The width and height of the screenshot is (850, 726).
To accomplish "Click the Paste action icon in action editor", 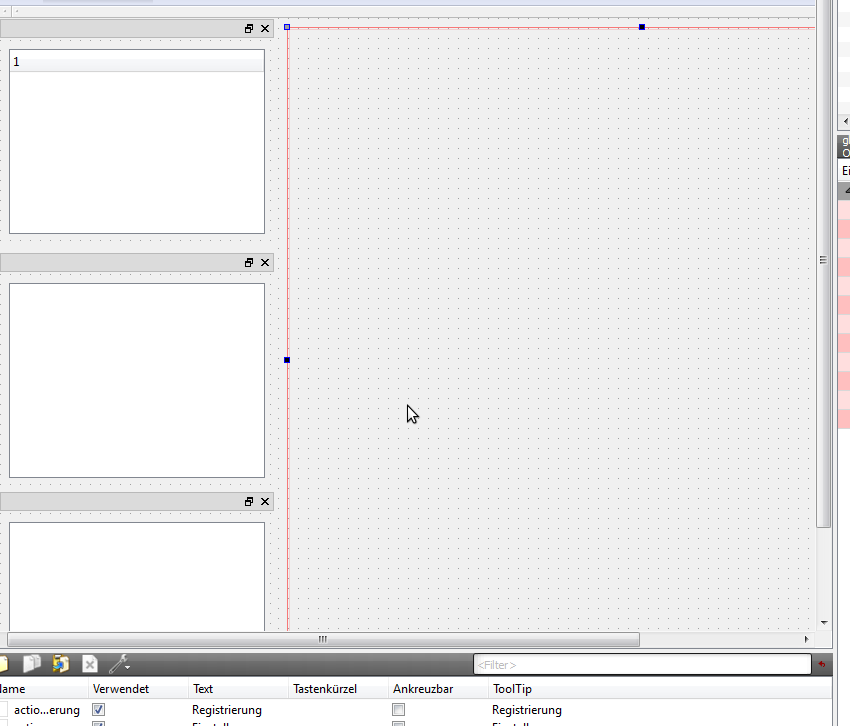I will point(61,664).
